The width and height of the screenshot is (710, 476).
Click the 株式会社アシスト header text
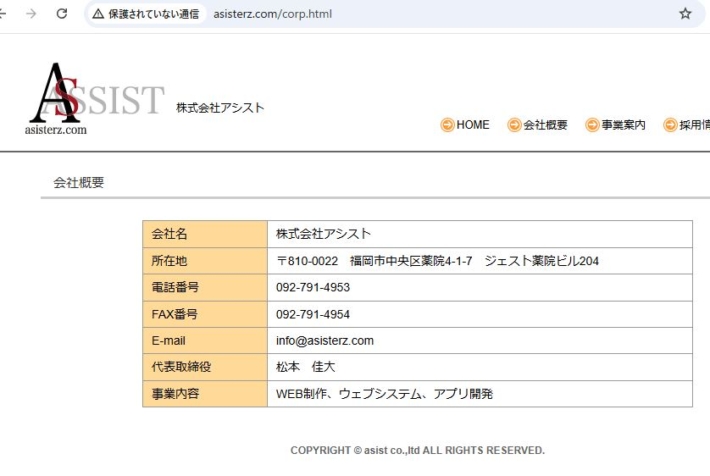pyautogui.click(x=220, y=108)
